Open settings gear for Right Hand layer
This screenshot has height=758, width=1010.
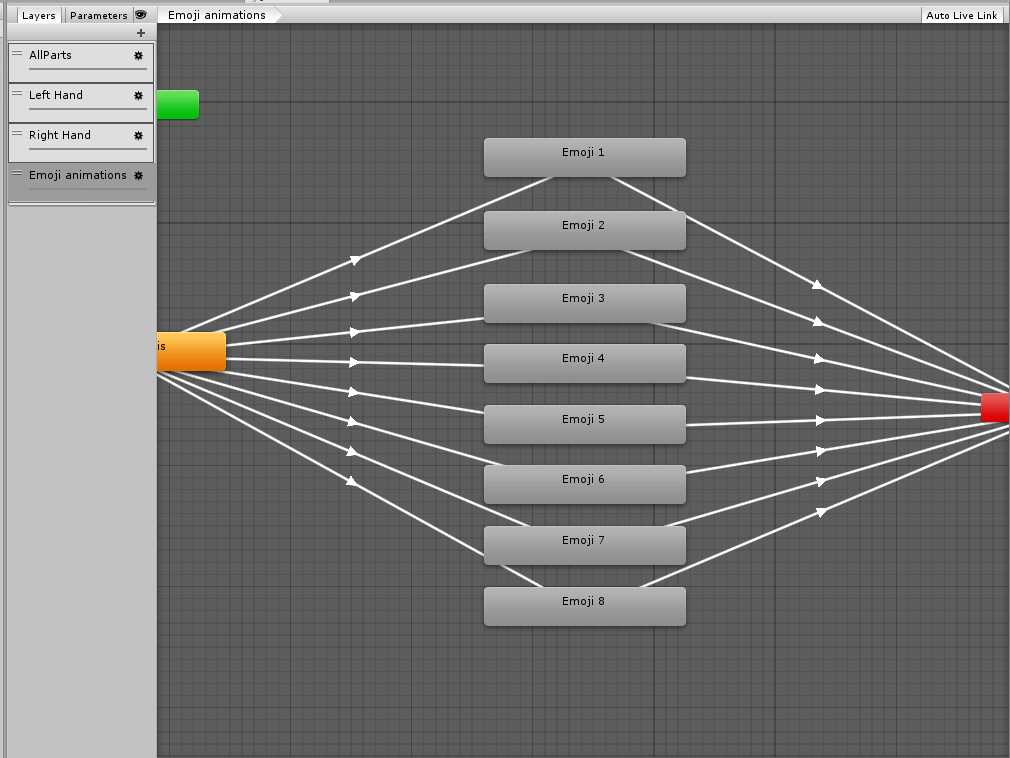coord(139,136)
